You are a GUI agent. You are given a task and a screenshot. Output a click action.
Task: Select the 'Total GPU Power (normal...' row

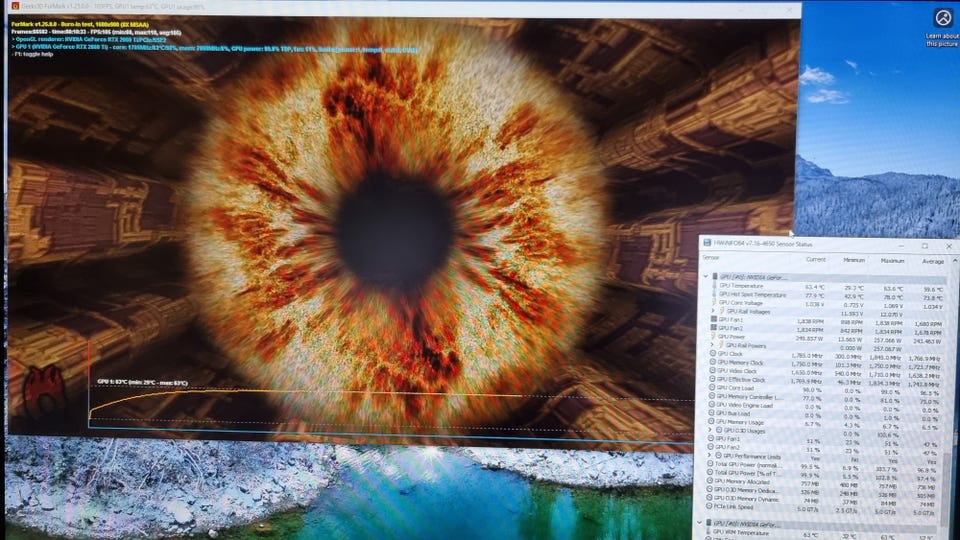(x=748, y=464)
